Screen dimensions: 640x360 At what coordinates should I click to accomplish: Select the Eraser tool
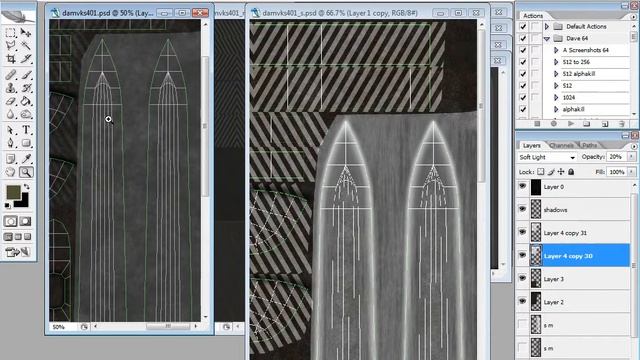[x=11, y=101]
